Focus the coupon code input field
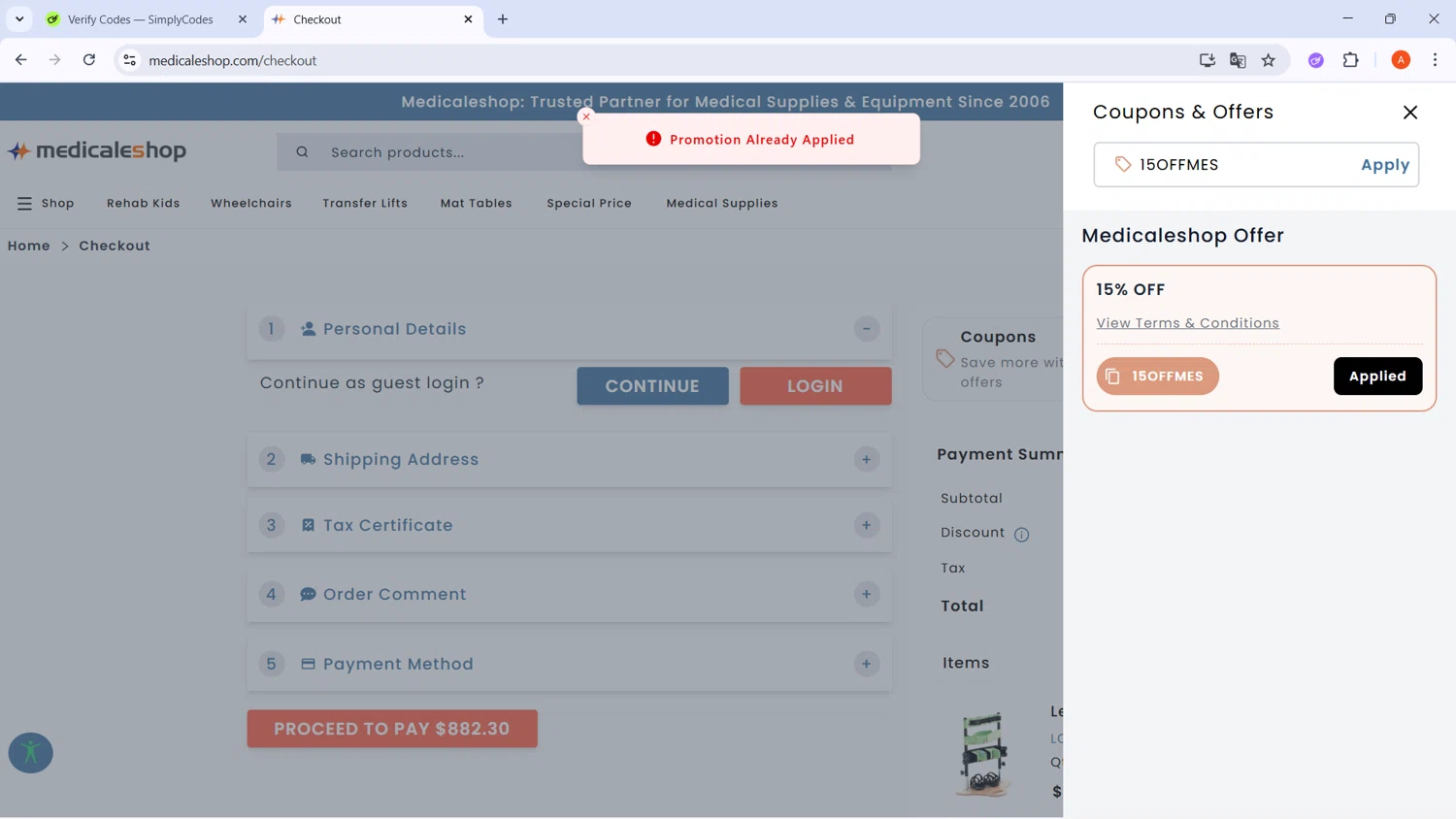Viewport: 1456px width, 819px height. (1255, 165)
